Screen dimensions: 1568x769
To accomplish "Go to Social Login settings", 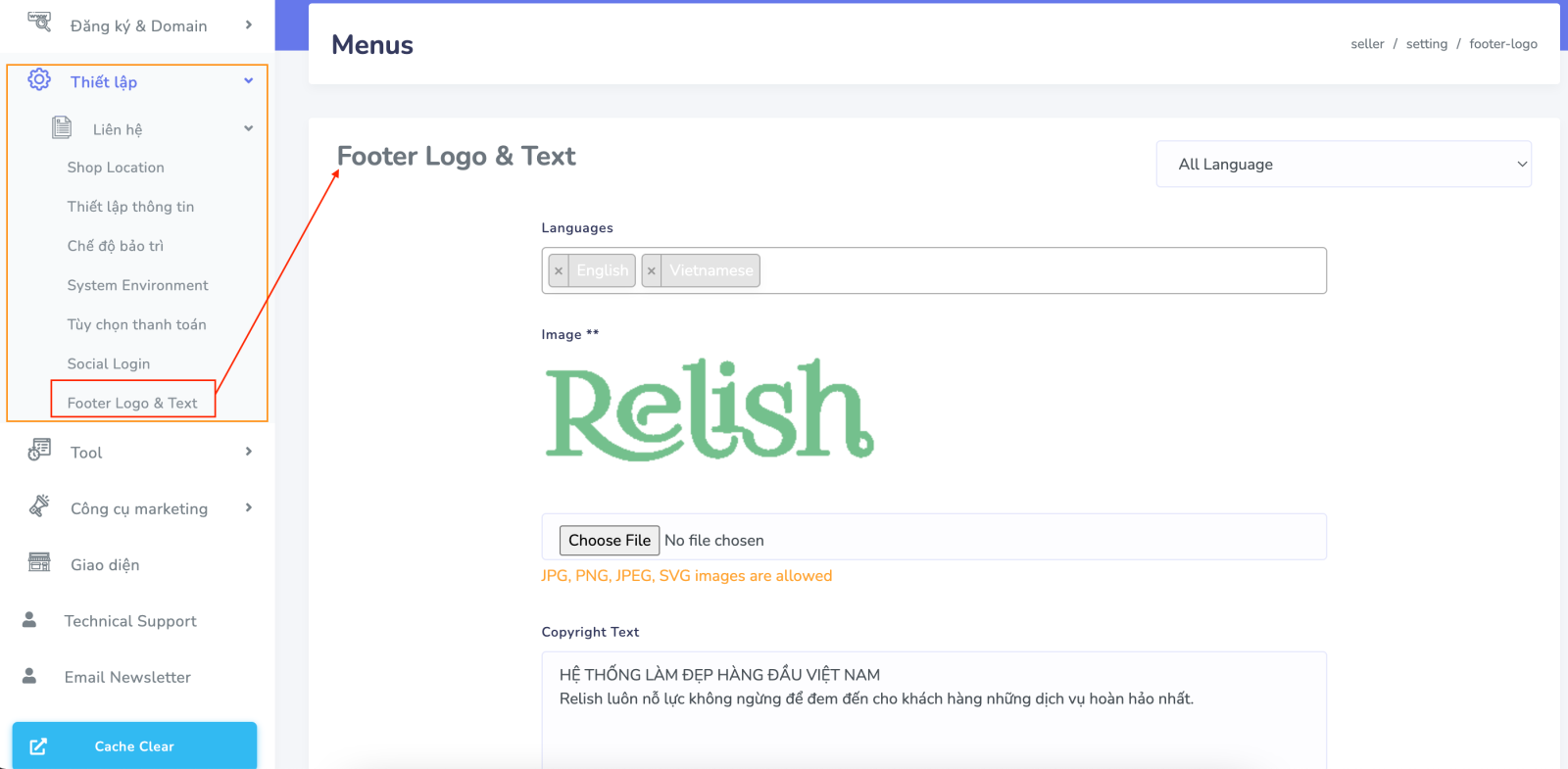I will (109, 363).
